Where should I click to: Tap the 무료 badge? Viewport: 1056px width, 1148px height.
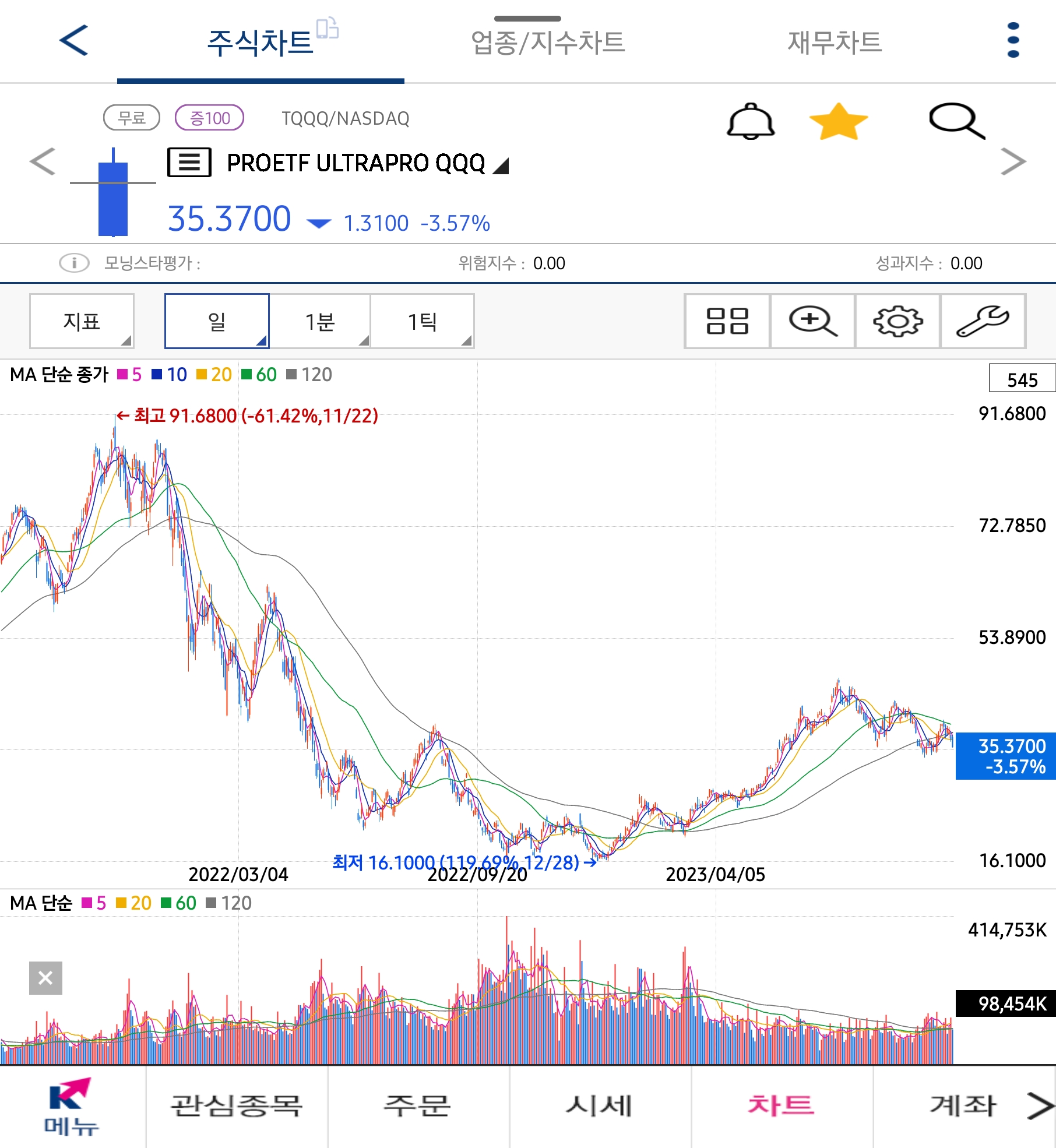click(x=132, y=118)
